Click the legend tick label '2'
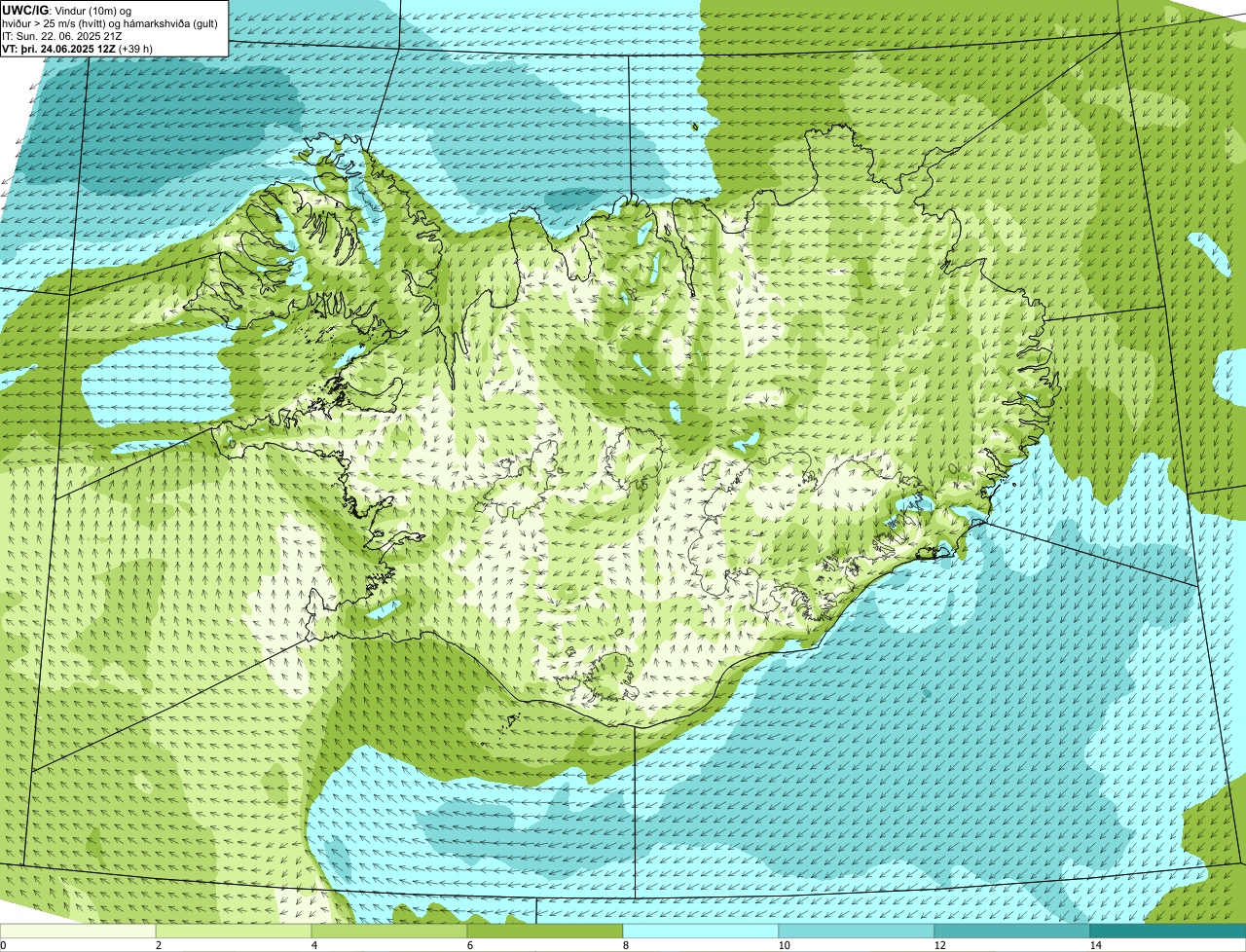This screenshot has width=1246, height=952. 159,945
